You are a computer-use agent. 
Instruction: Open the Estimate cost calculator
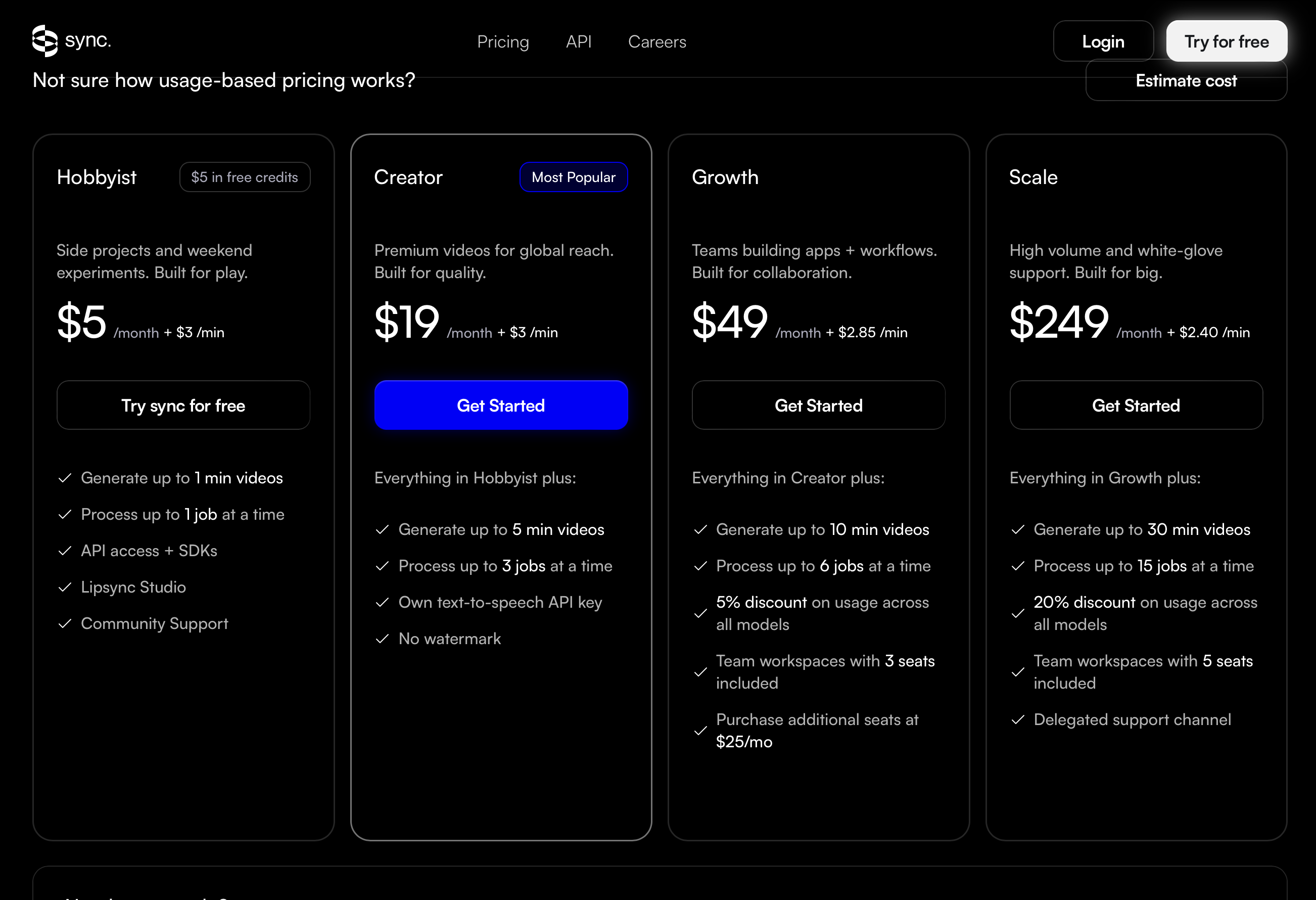point(1186,80)
